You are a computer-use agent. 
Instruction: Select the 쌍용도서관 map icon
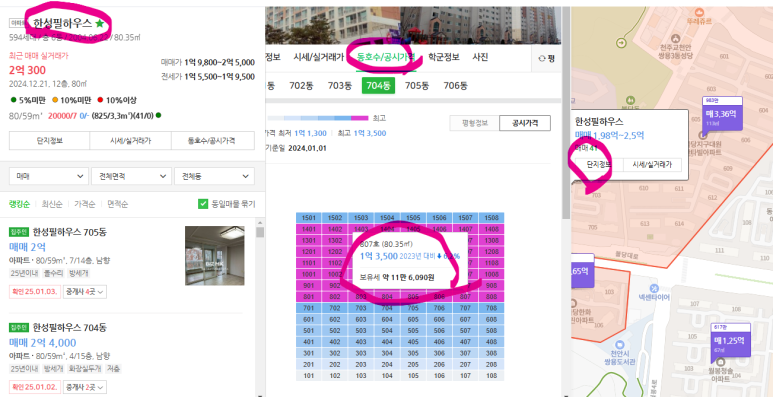coord(621,344)
